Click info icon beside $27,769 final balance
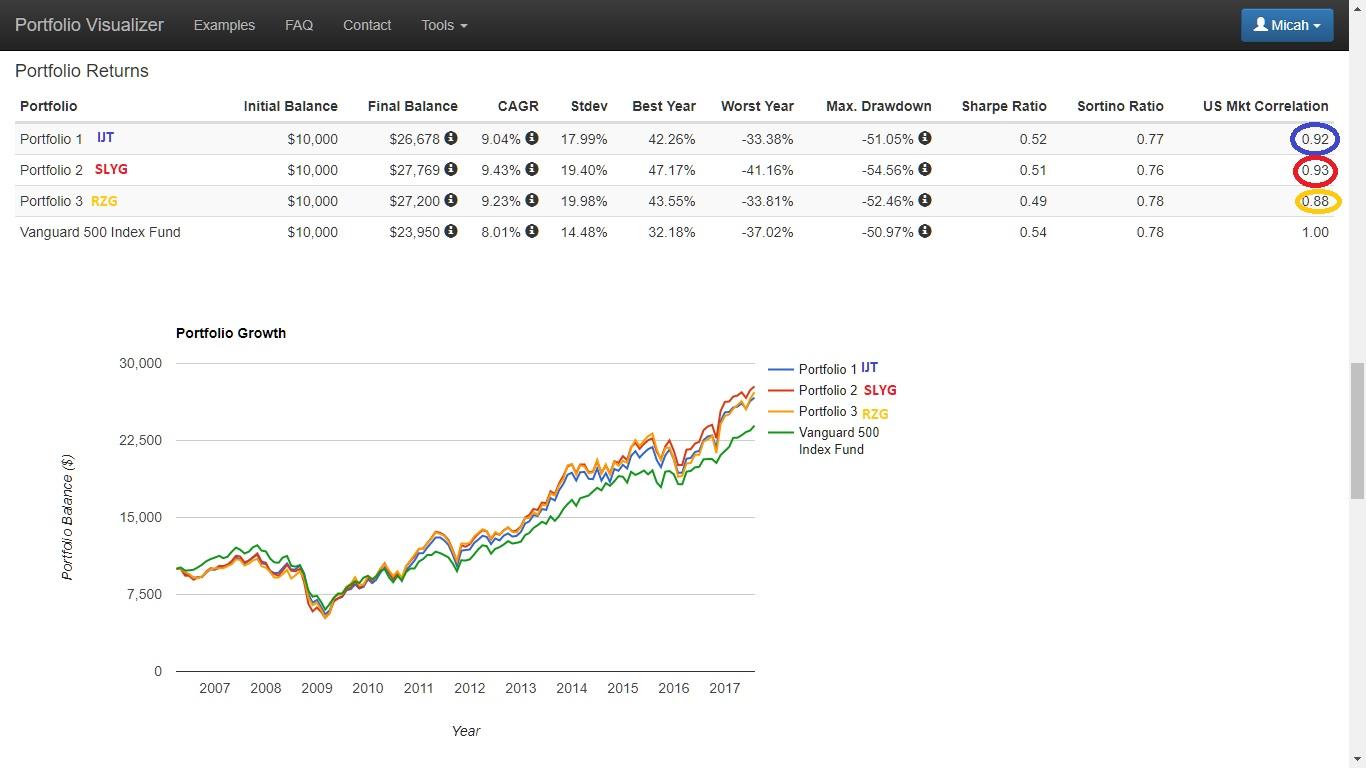The width and height of the screenshot is (1366, 768). coord(451,169)
